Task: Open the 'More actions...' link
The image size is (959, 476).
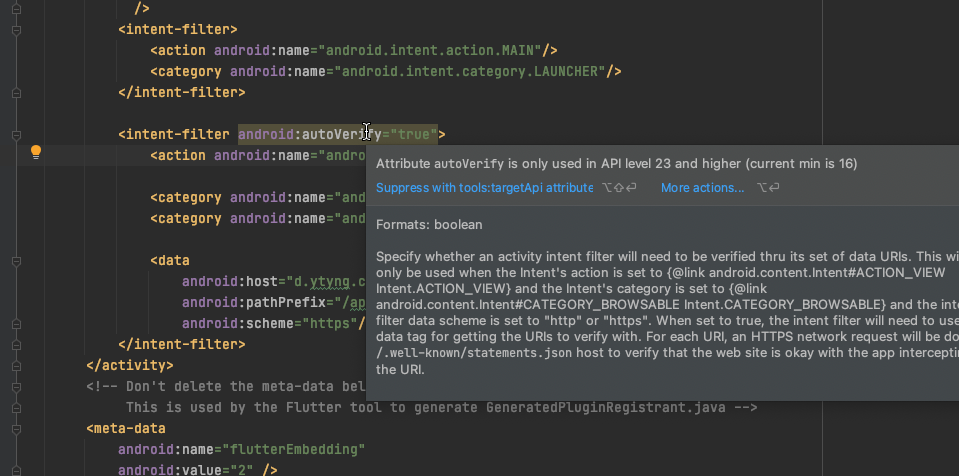Action: [702, 188]
